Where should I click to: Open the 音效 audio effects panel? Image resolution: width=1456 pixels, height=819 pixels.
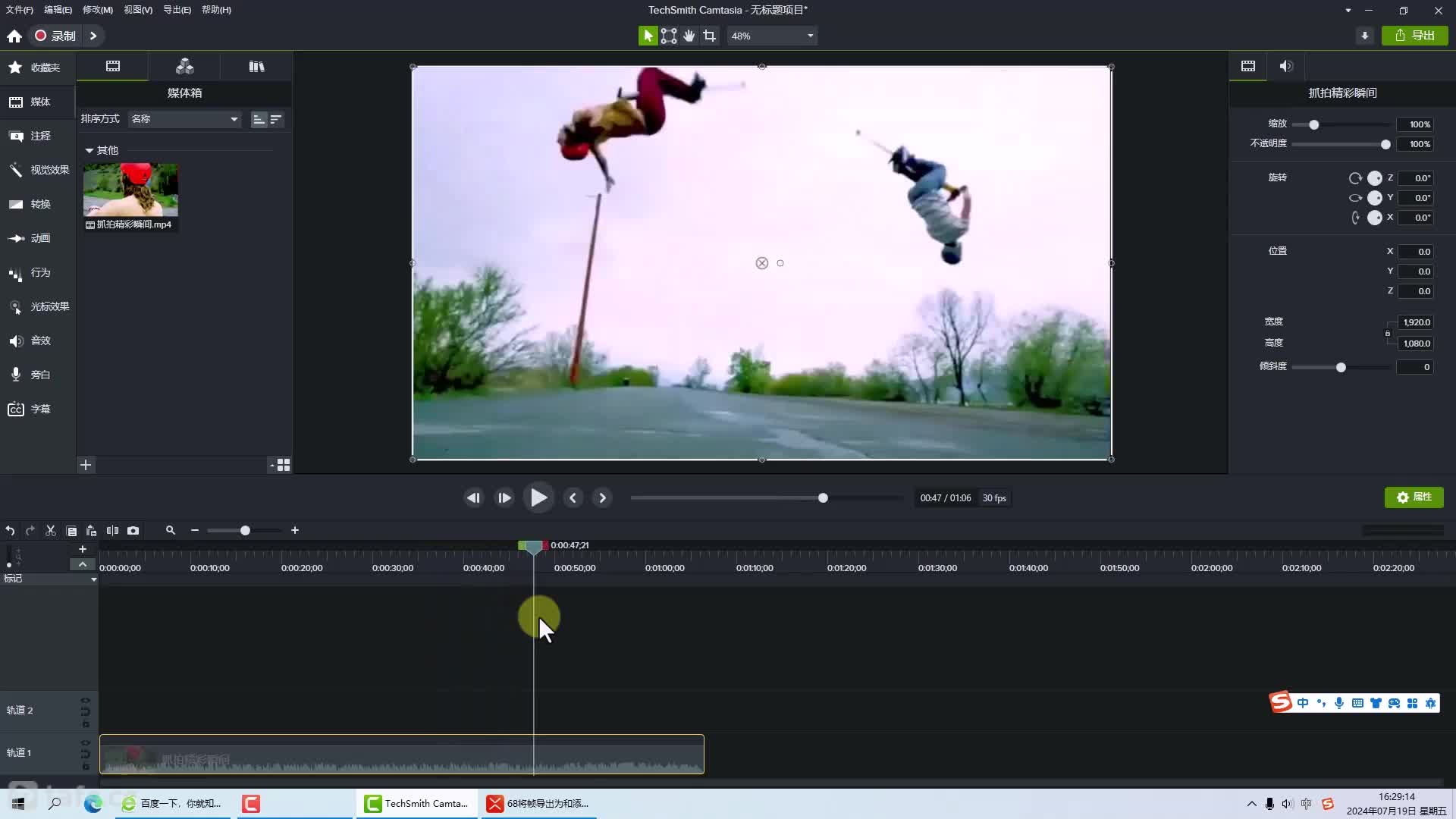pyautogui.click(x=38, y=340)
